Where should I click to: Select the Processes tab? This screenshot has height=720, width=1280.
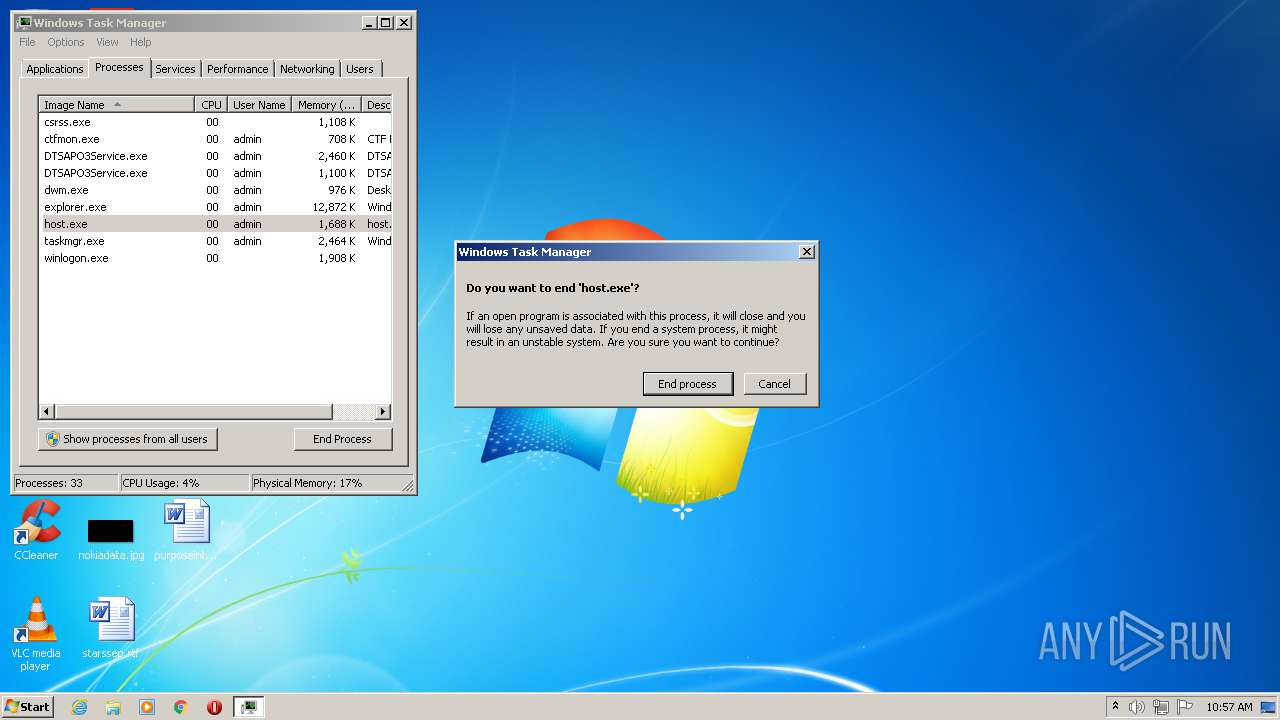(119, 67)
